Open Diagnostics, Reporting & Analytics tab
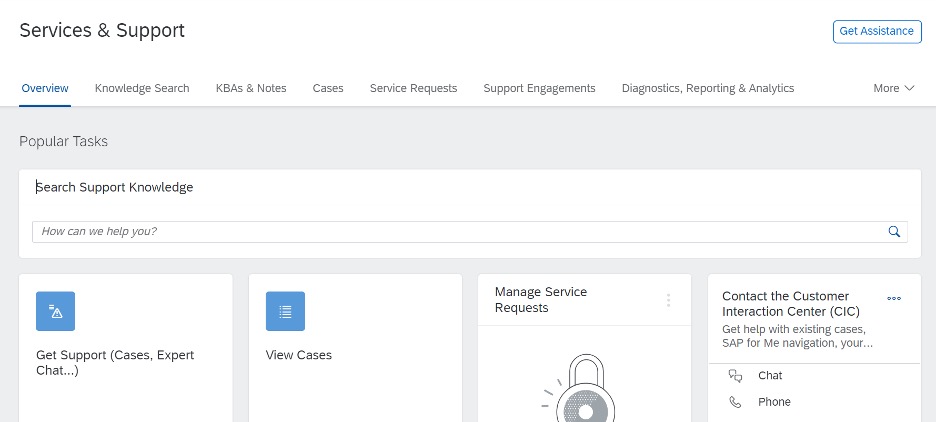936x422 pixels. [708, 88]
